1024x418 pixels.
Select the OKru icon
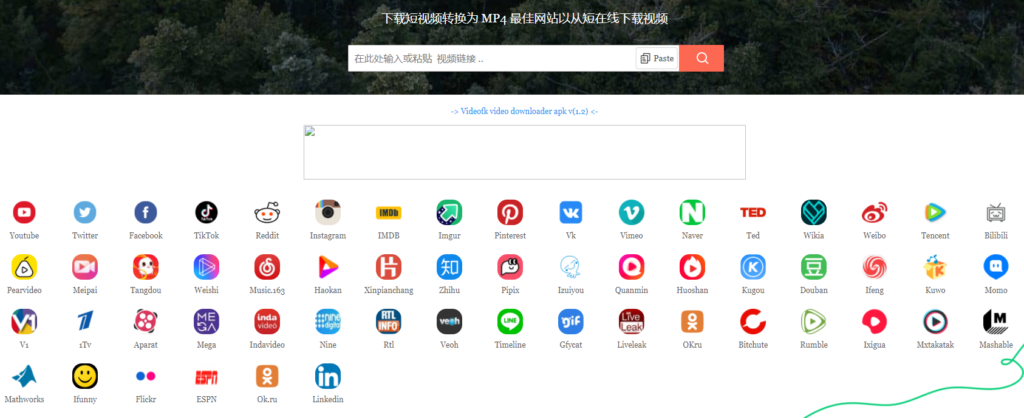pyautogui.click(x=692, y=321)
